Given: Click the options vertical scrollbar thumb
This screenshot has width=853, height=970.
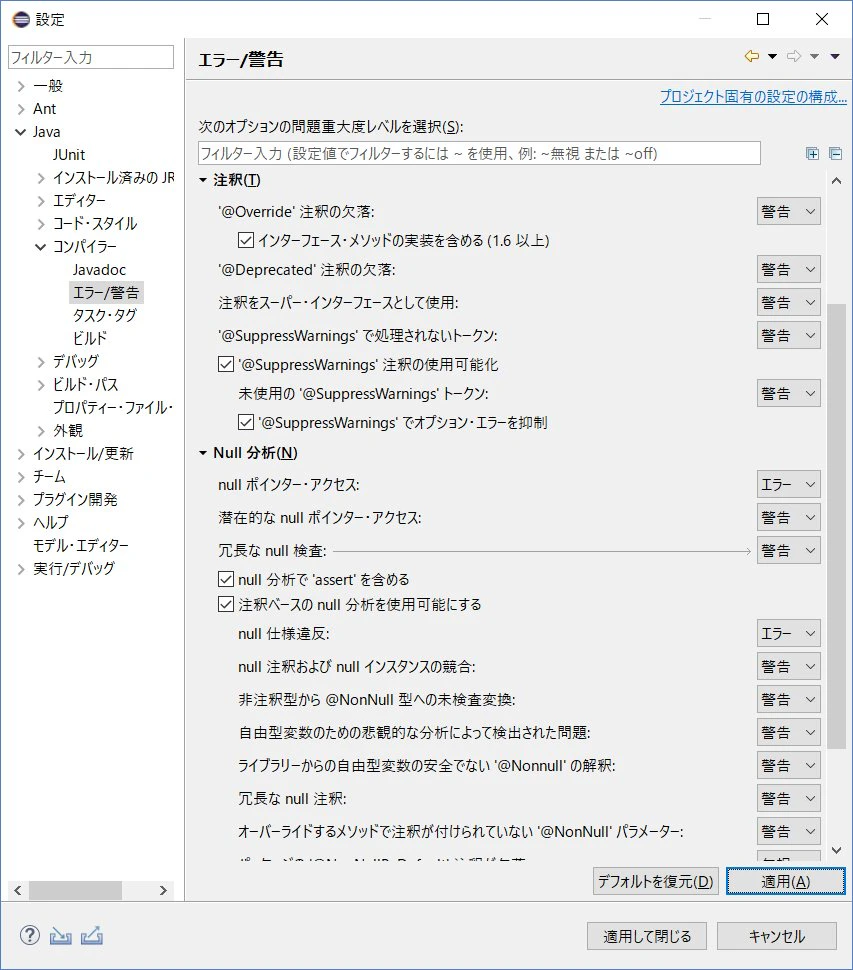Looking at the screenshot, I should click(x=836, y=526).
